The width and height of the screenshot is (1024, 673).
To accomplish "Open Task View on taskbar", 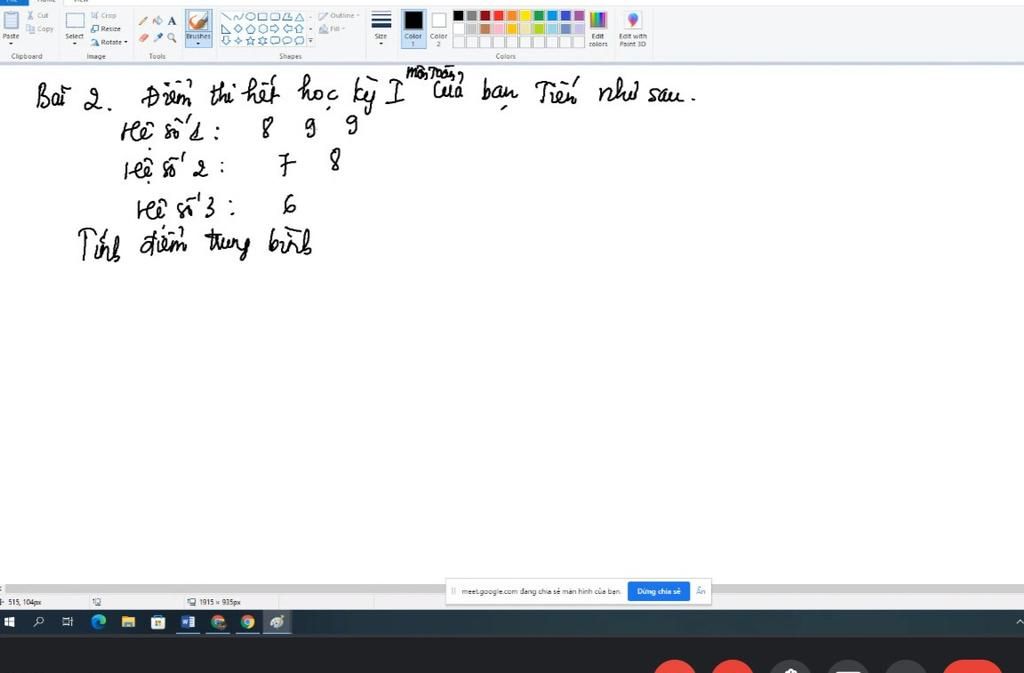I will [68, 622].
